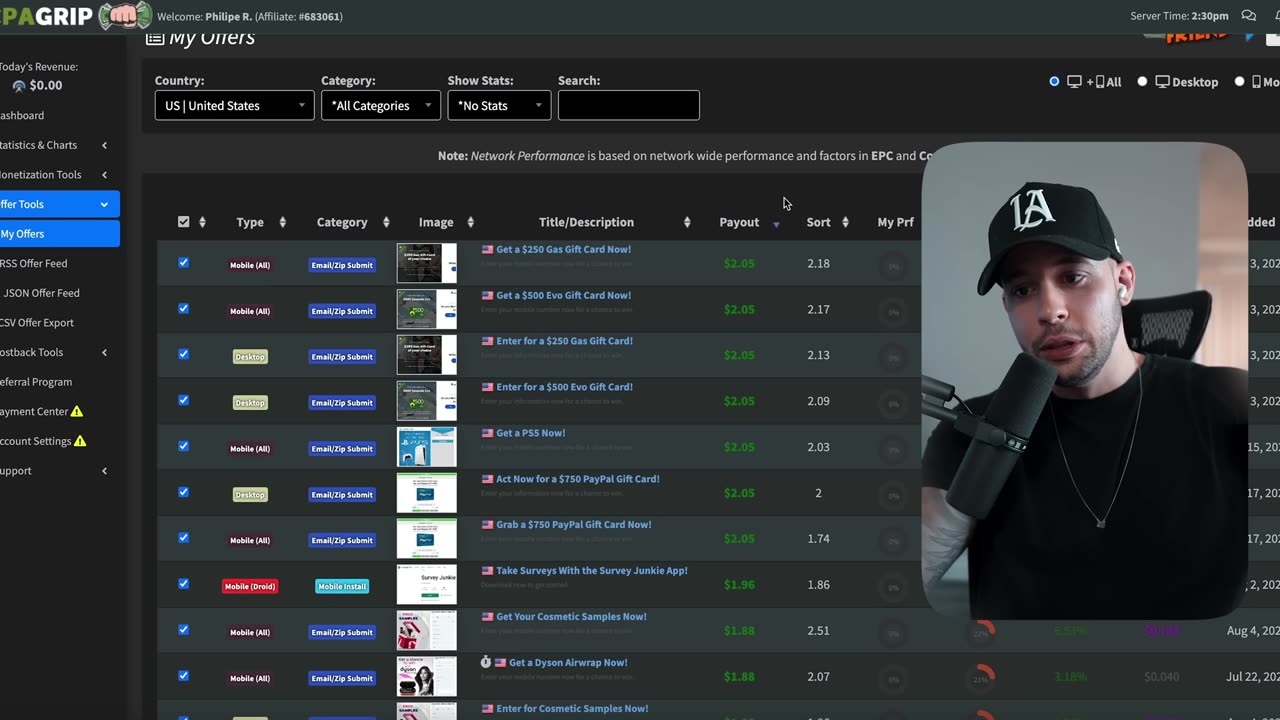The width and height of the screenshot is (1280, 720).
Task: Click the My Offers heading list icon
Action: click(155, 38)
